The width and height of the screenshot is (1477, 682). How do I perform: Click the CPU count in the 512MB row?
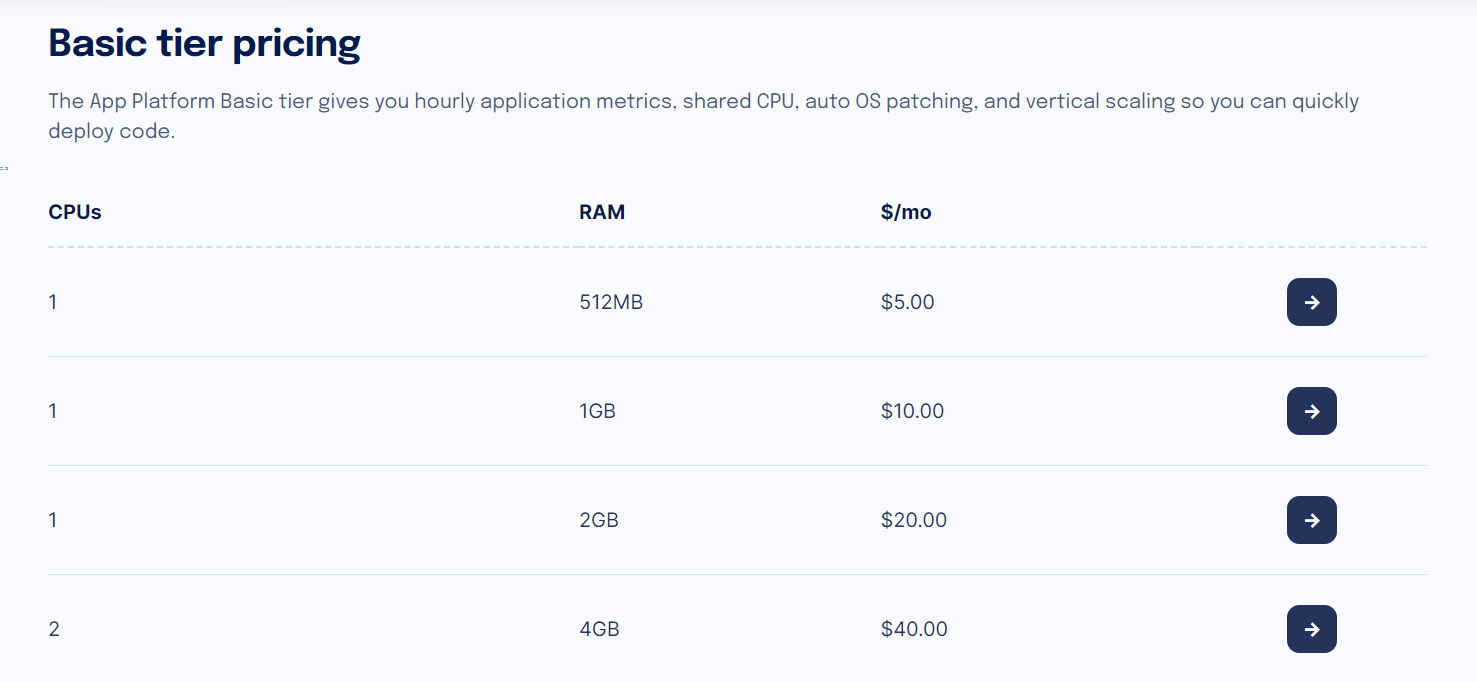click(53, 302)
